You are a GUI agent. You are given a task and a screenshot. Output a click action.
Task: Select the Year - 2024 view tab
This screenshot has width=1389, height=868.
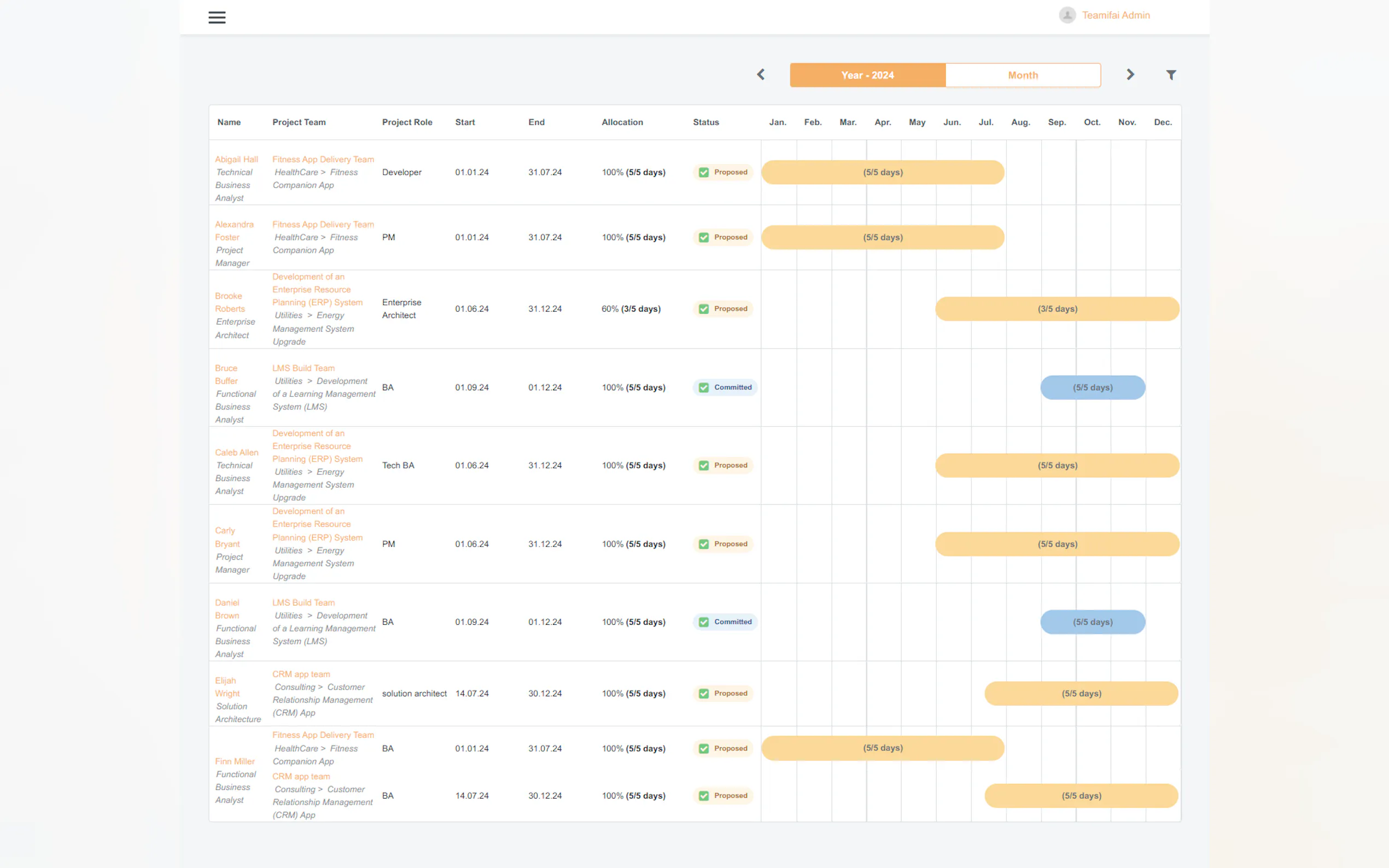[x=867, y=75]
